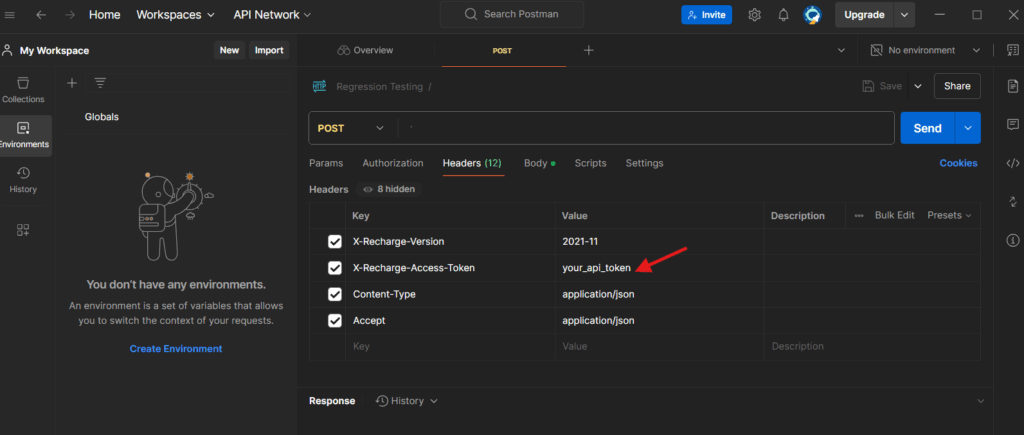Open Collections in the sidebar
This screenshot has width=1024, height=435.
pyautogui.click(x=24, y=90)
